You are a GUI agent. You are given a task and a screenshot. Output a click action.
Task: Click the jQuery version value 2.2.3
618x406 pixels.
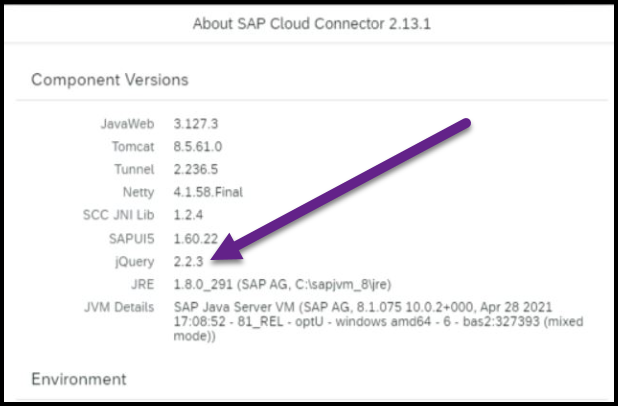click(x=188, y=261)
